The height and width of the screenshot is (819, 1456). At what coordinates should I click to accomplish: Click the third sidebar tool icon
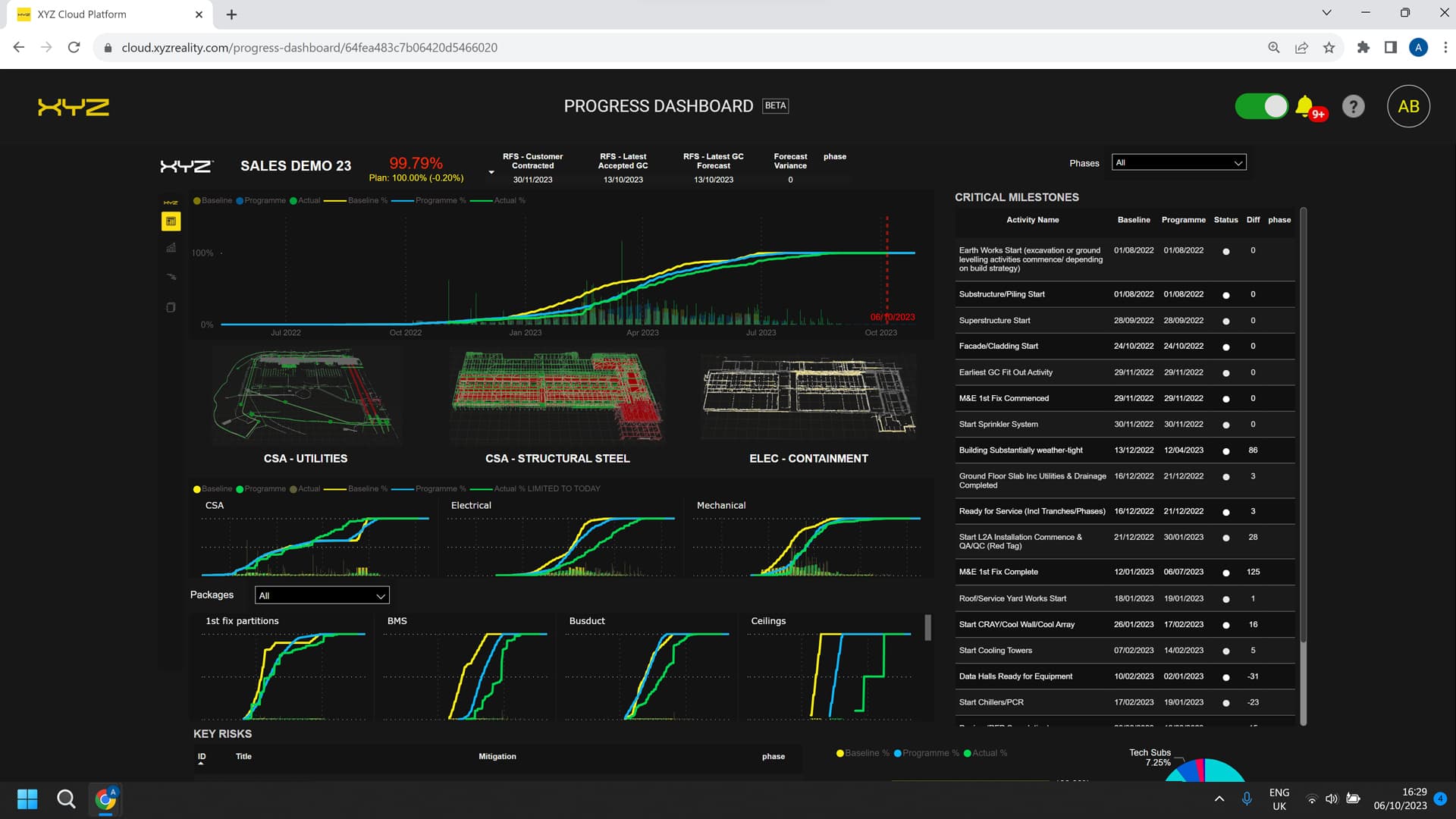click(171, 277)
